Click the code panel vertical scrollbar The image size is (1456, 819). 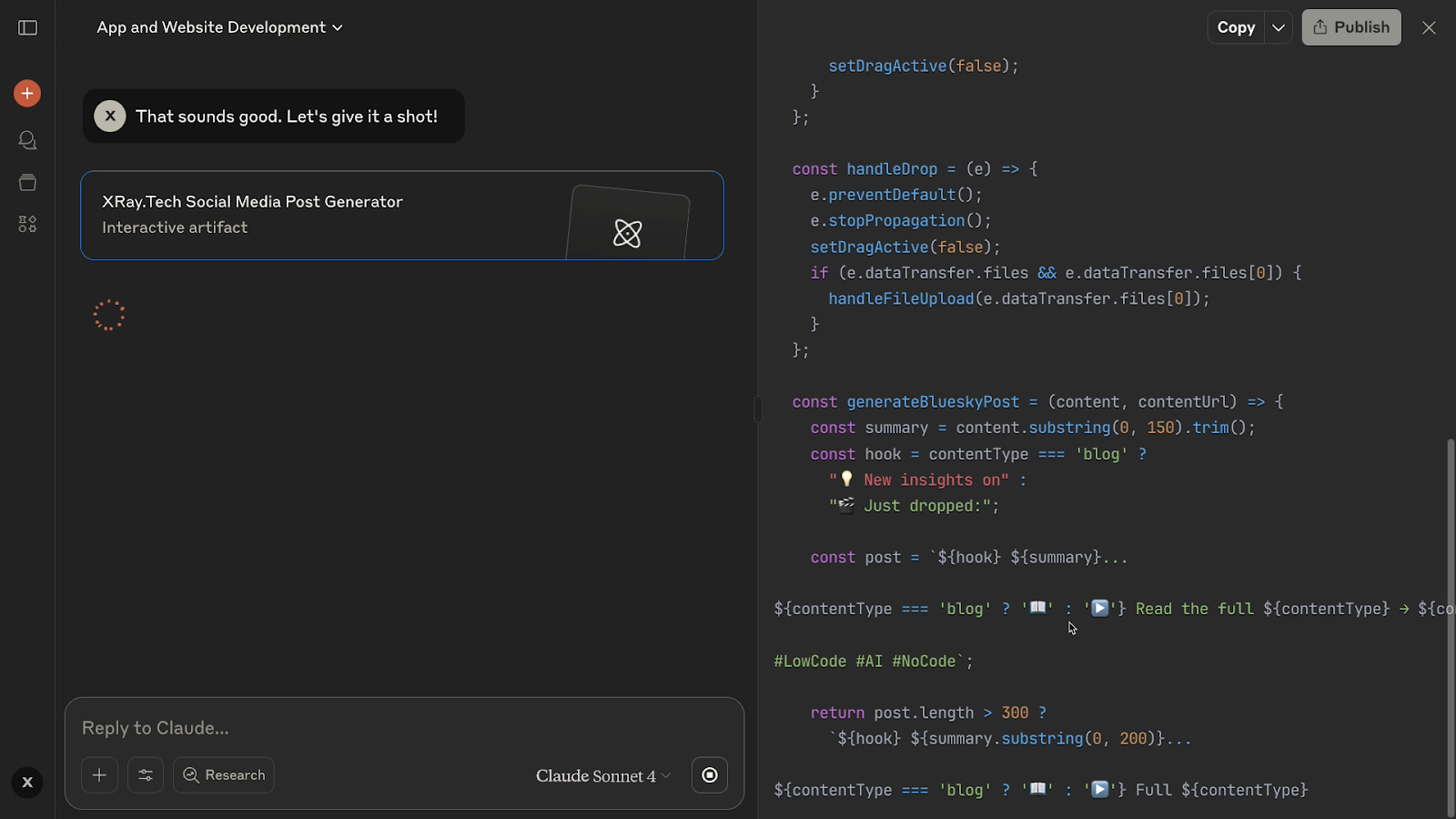[x=1451, y=628]
